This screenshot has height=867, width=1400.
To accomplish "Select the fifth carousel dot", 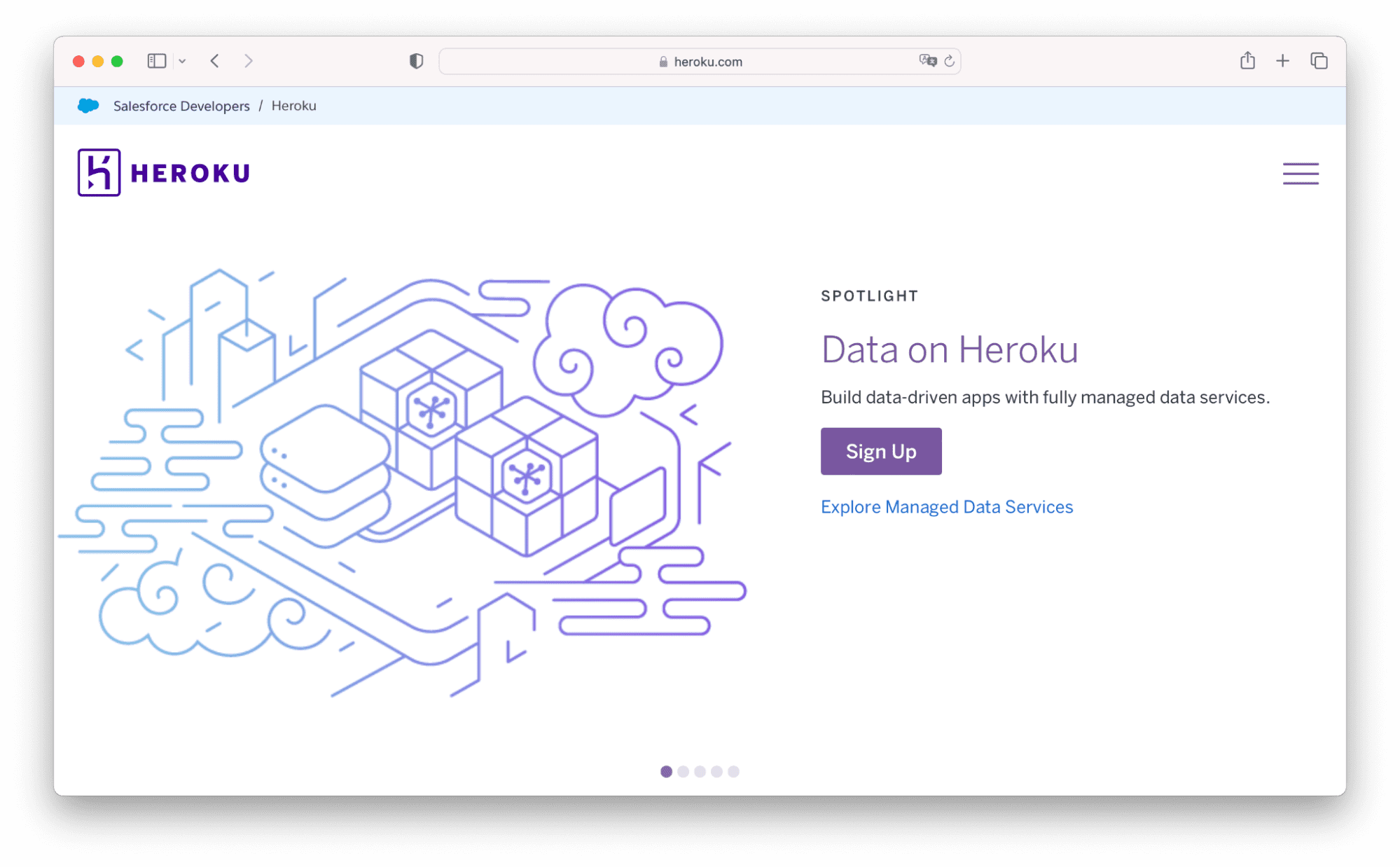I will pos(733,771).
